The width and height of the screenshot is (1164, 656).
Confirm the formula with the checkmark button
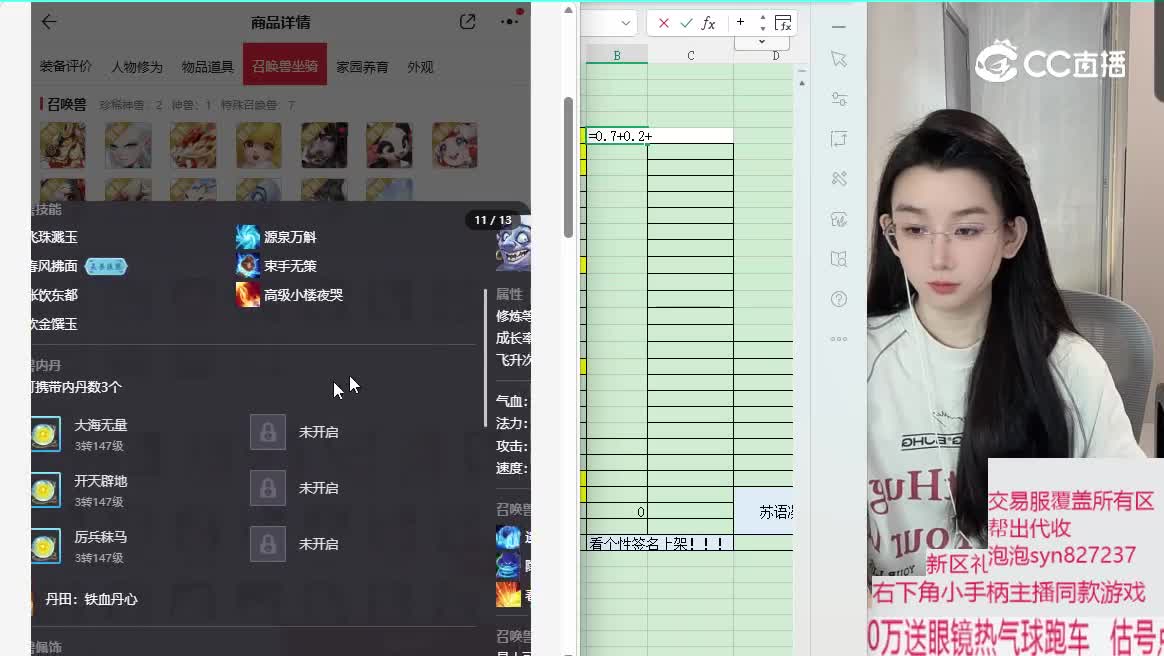pyautogui.click(x=687, y=22)
